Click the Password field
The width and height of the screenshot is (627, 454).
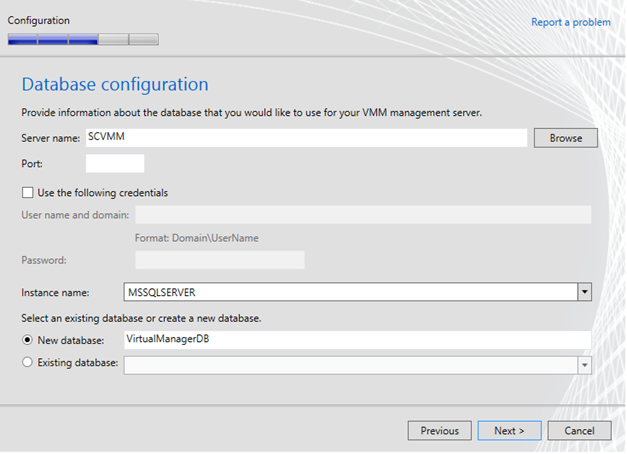pyautogui.click(x=220, y=260)
